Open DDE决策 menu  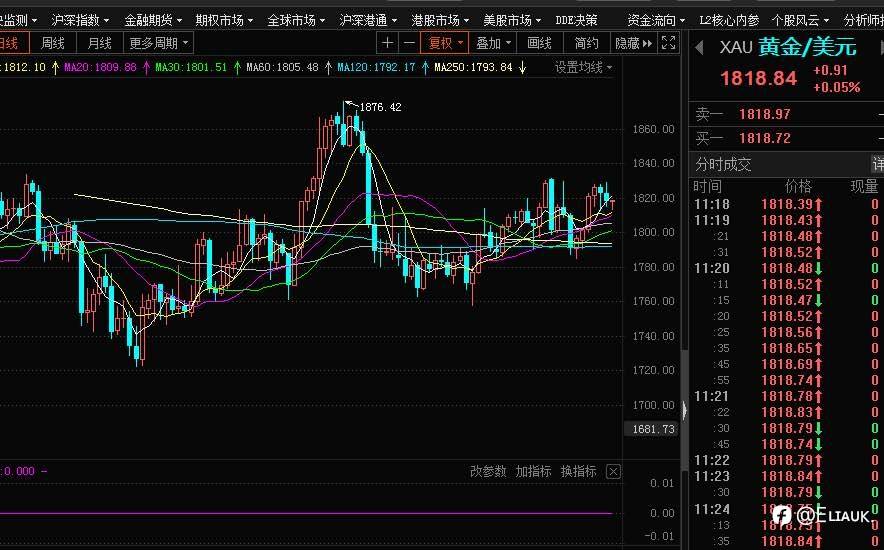576,20
